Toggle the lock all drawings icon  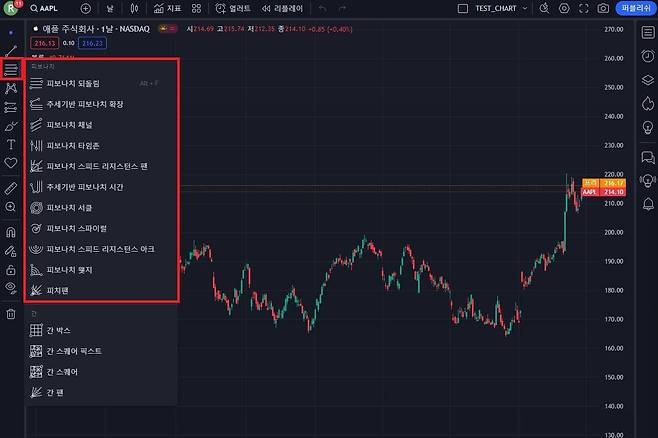tap(11, 269)
